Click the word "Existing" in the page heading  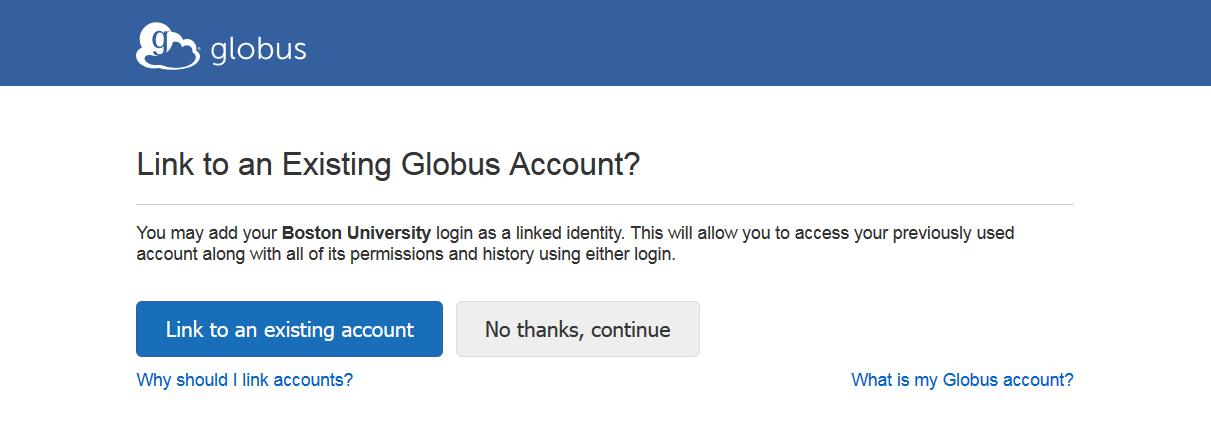click(336, 164)
